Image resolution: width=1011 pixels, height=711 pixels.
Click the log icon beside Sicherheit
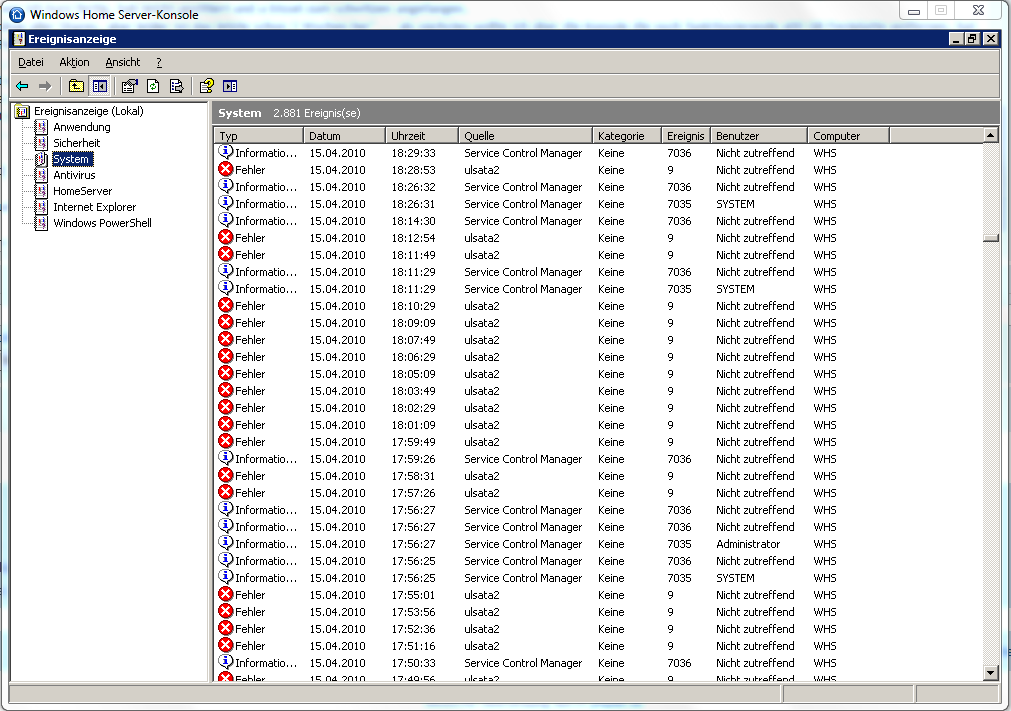coord(41,143)
